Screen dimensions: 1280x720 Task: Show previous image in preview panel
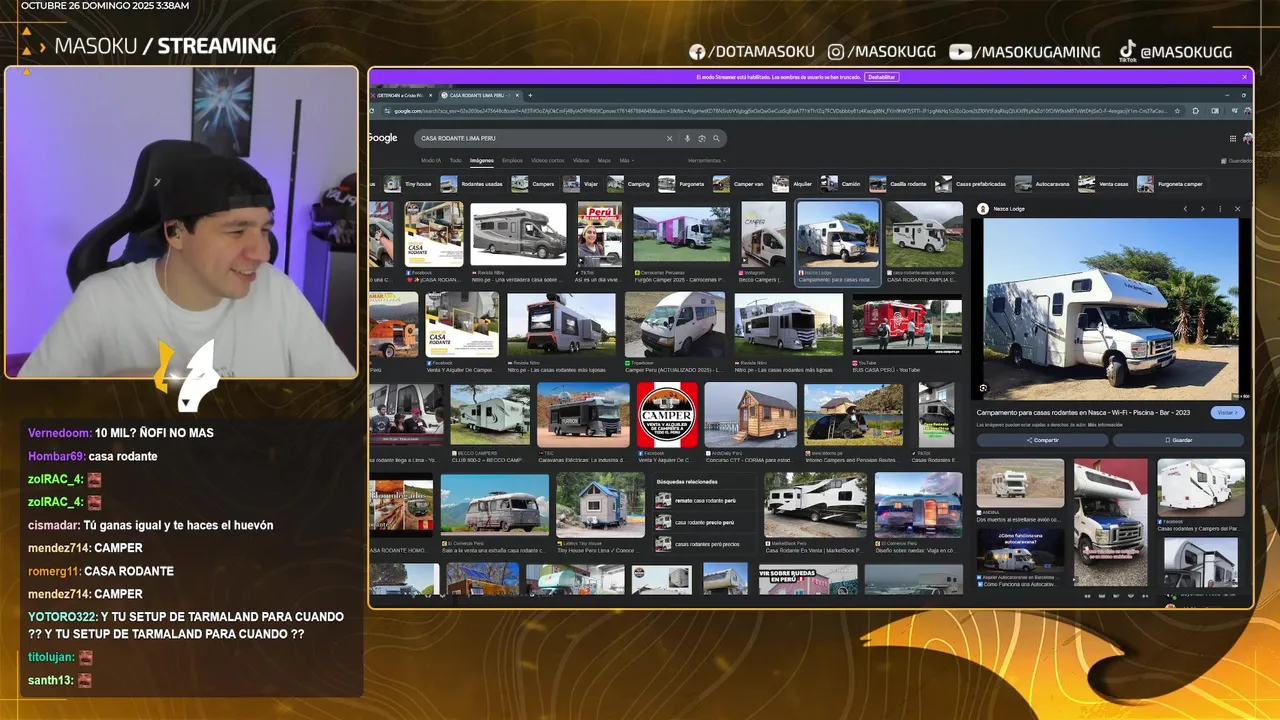[1185, 209]
